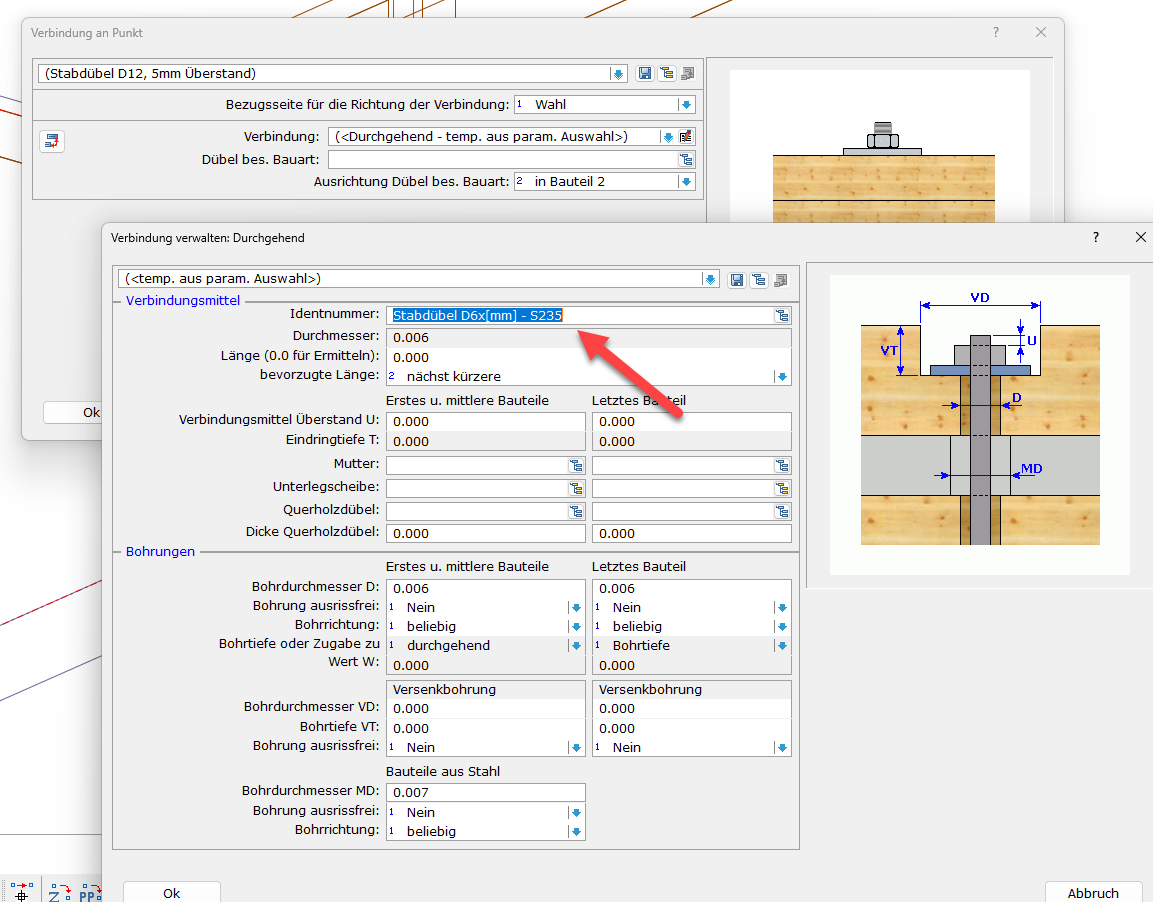The width and height of the screenshot is (1153, 902).
Task: Click tree icon for Unterlegscheibe, Letztes Bauteil
Action: coord(782,488)
